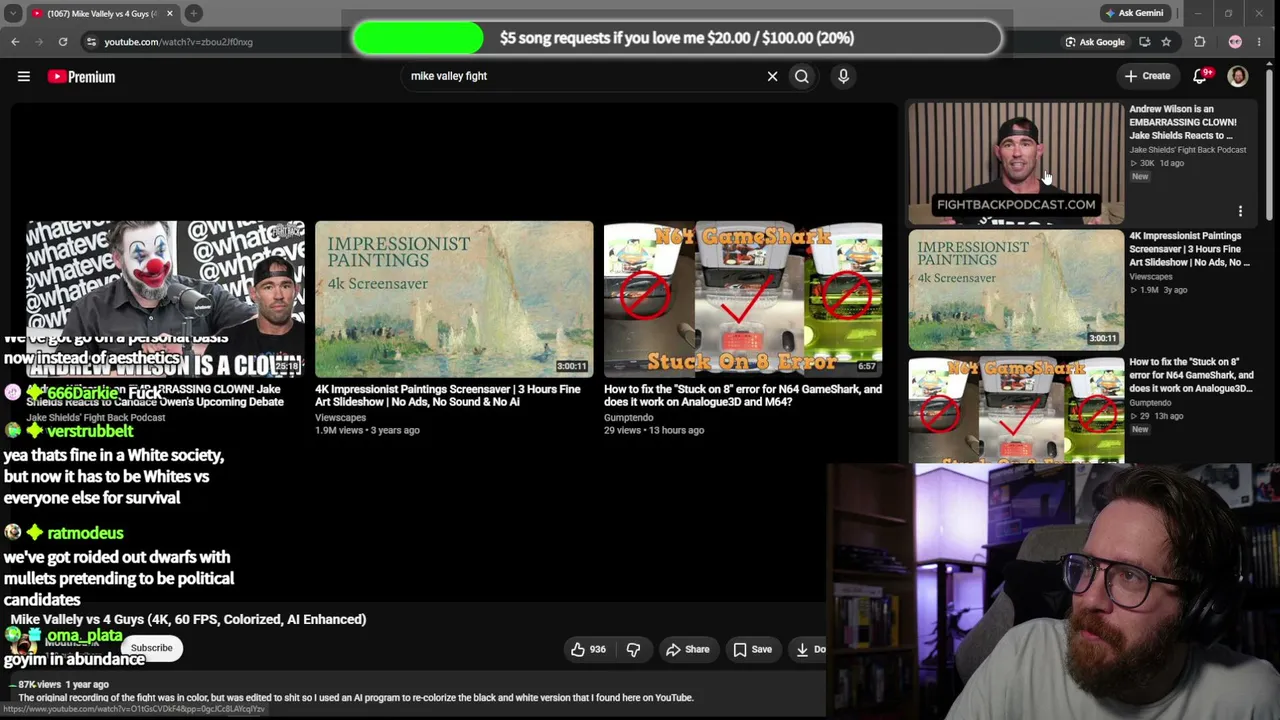Open YouTube notifications bell
The height and width of the screenshot is (720, 1280).
(1201, 76)
